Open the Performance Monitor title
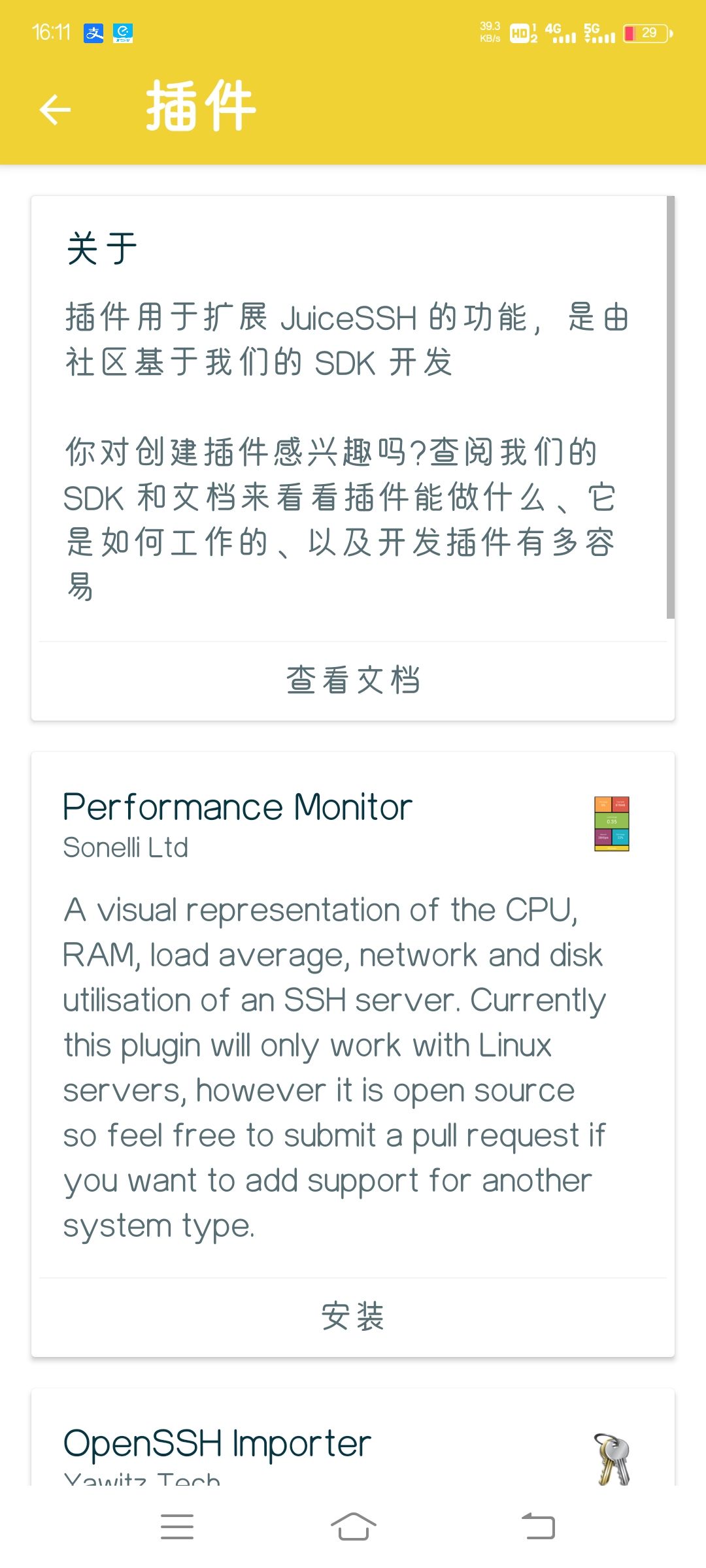The image size is (706, 1568). pyautogui.click(x=237, y=807)
